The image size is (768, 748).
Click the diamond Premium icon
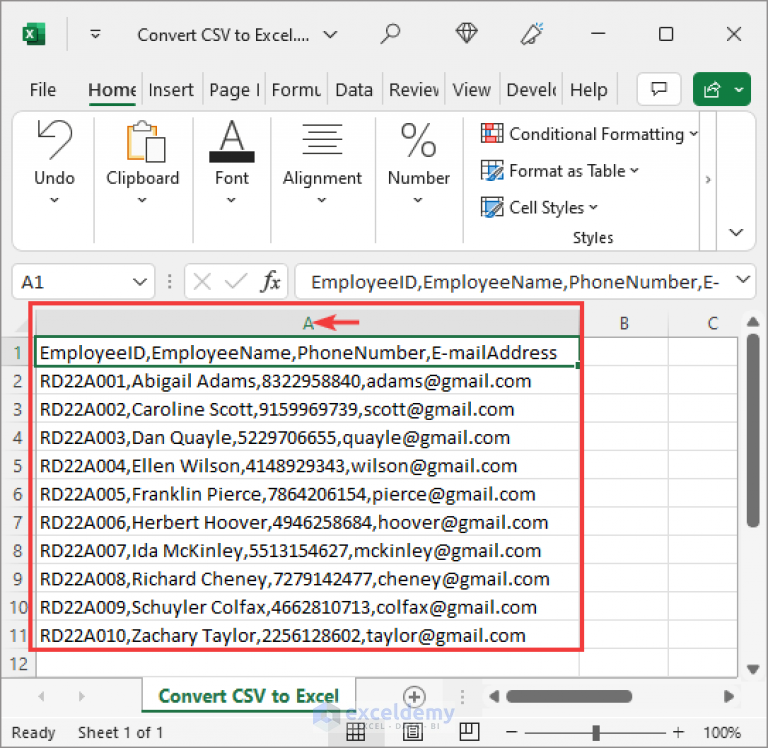click(x=466, y=33)
